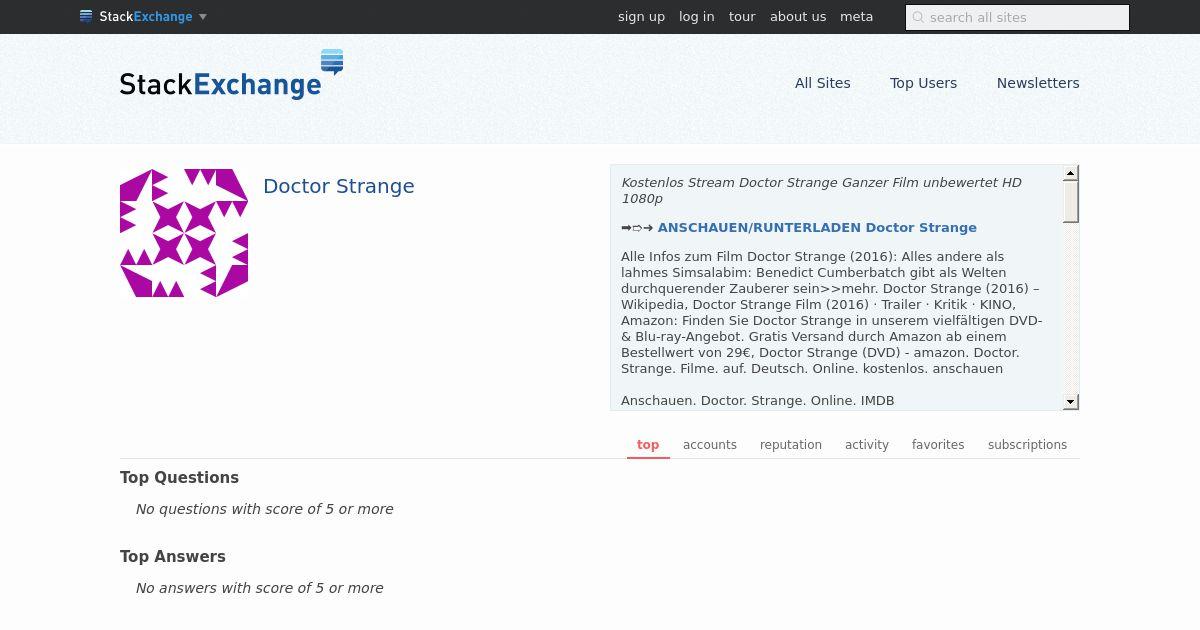Select the top tab
The height and width of the screenshot is (630, 1200).
click(648, 445)
